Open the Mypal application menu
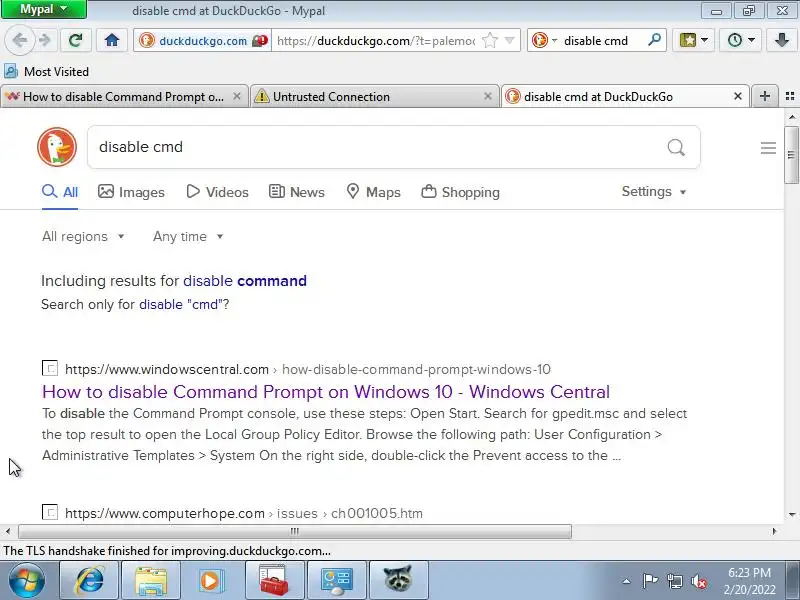This screenshot has height=600, width=800. (44, 9)
